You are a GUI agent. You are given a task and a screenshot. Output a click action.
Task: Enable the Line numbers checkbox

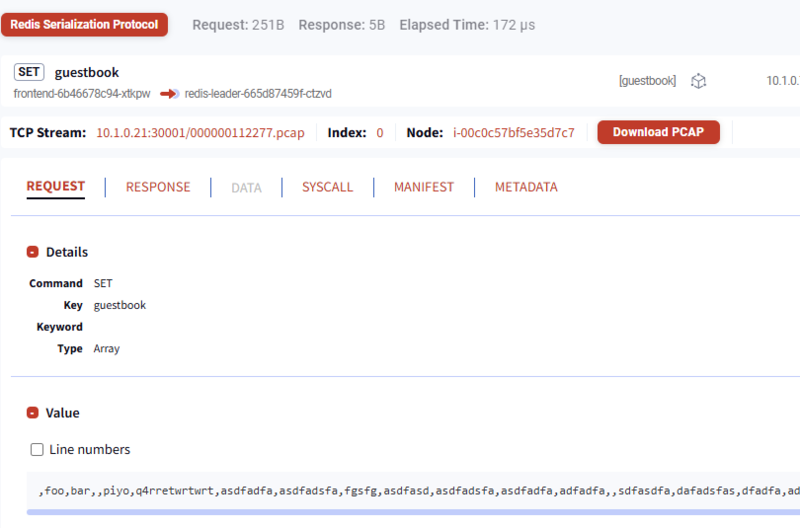[37, 449]
